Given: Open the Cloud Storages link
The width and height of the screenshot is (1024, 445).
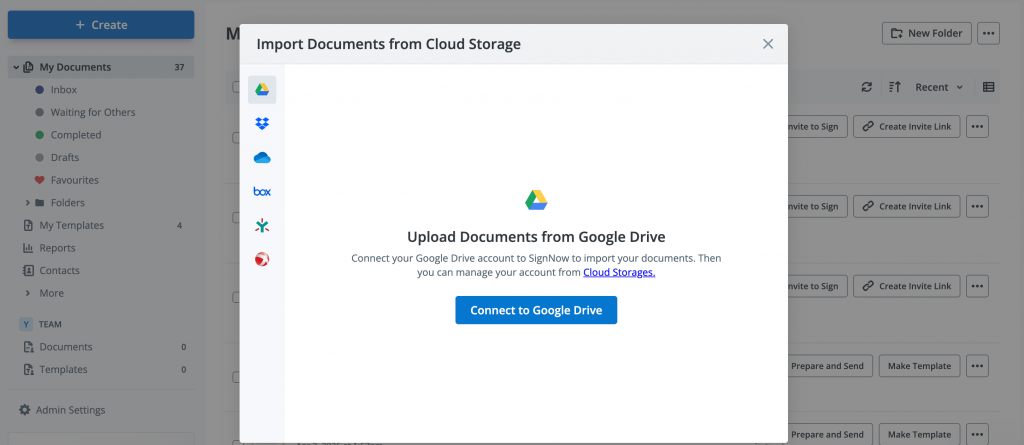Looking at the screenshot, I should pos(619,272).
